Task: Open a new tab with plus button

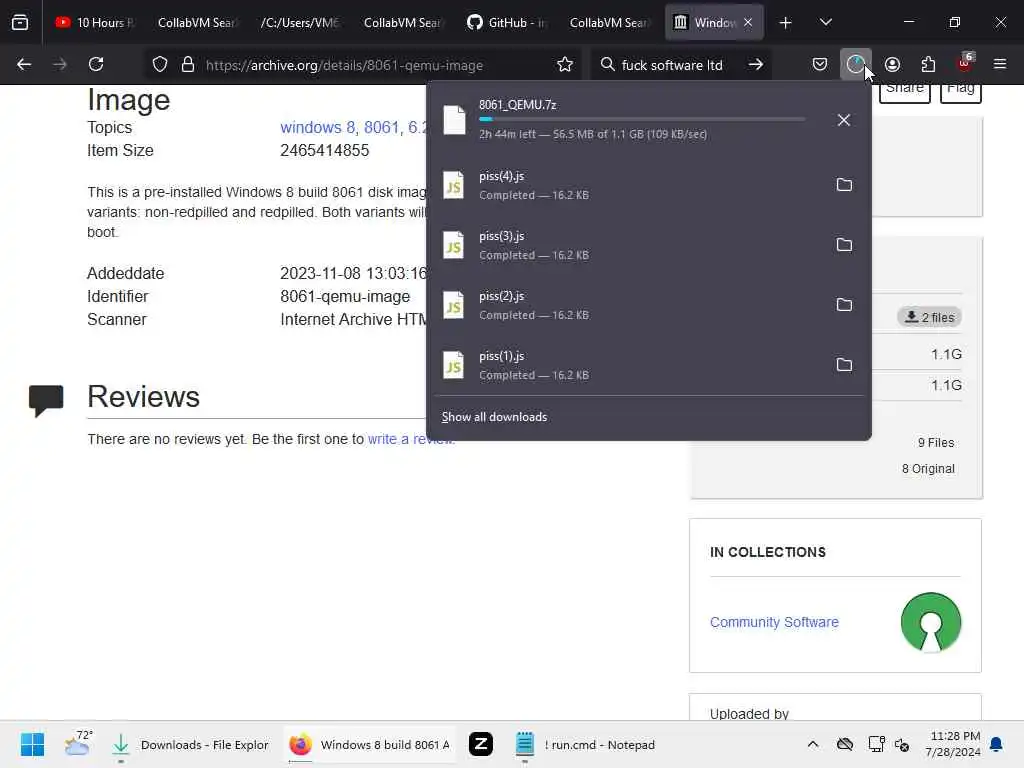Action: point(786,22)
